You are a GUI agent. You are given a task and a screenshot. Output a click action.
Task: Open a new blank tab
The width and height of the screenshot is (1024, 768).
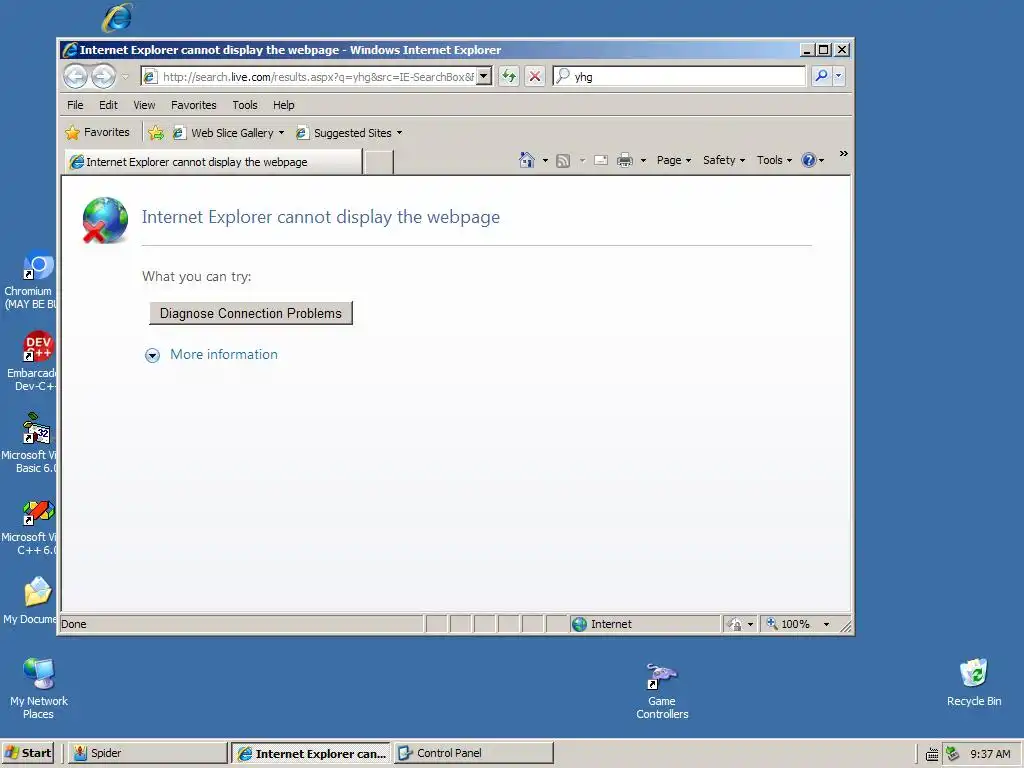[379, 162]
